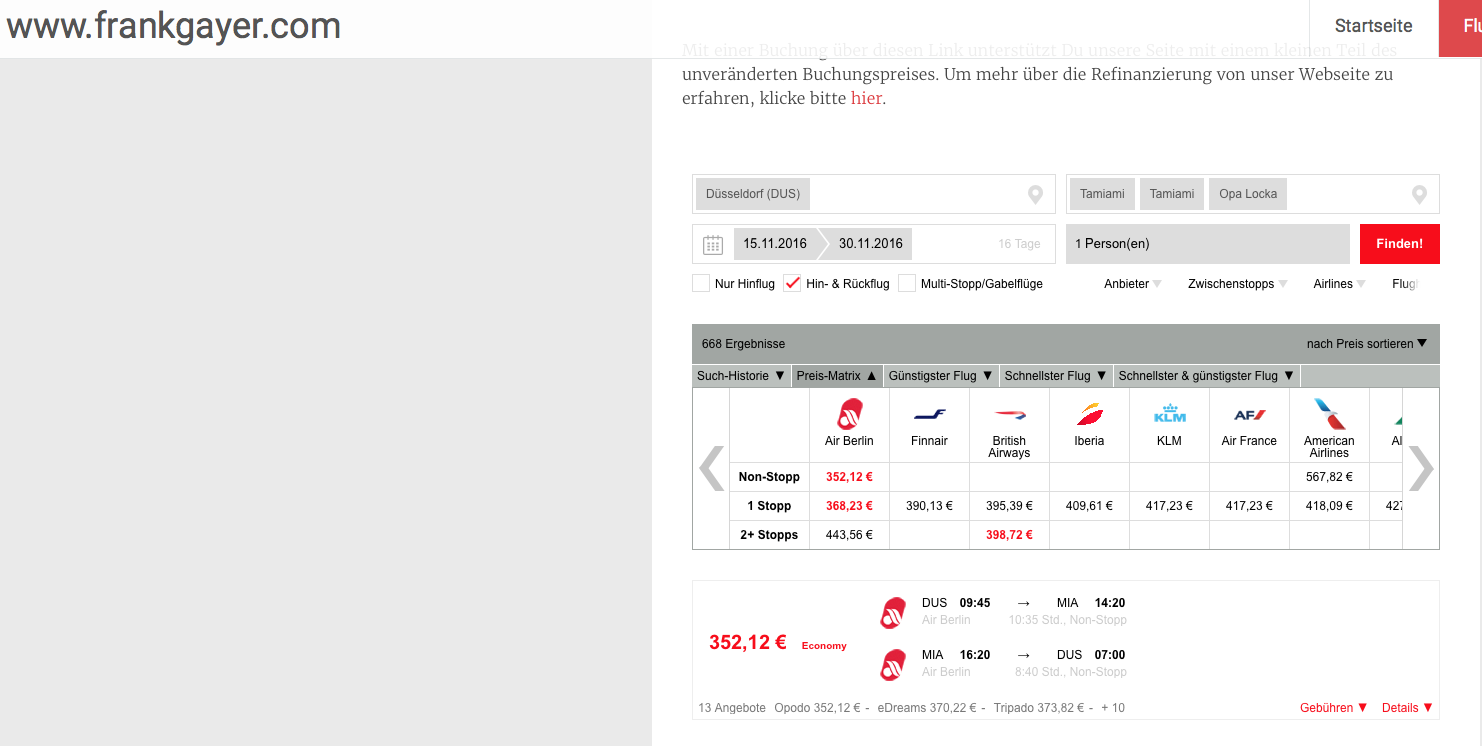1482x746 pixels.
Task: Open the Airlines filter dropdown
Action: pos(1339,284)
